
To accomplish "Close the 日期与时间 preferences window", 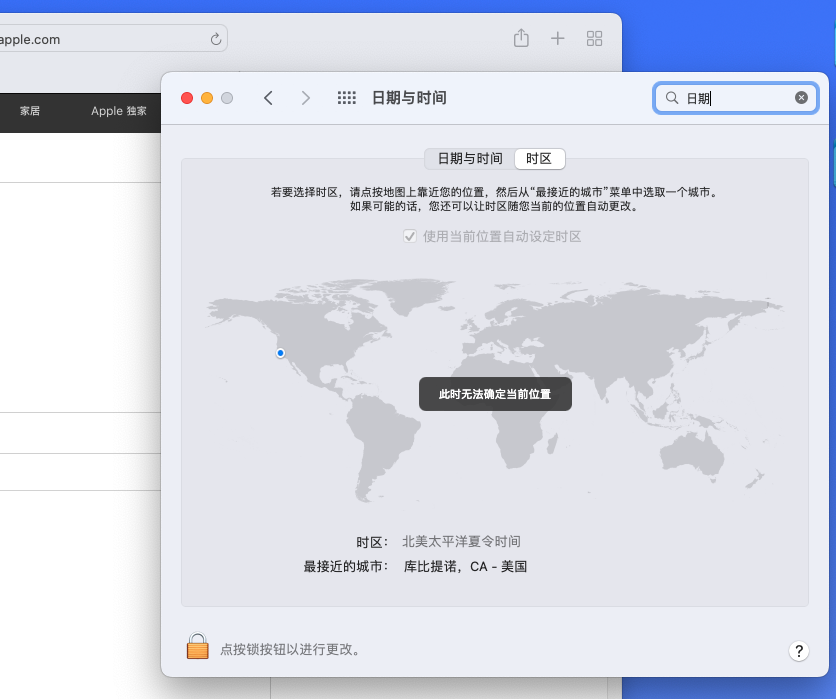I will [x=187, y=98].
